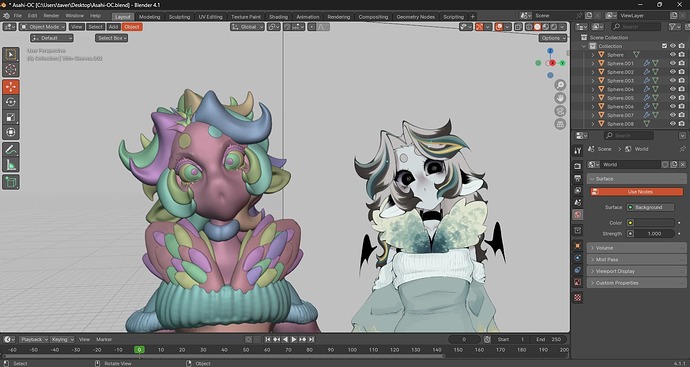Activate the Move tool
Viewport: 690px width, 367px height.
[x=11, y=87]
